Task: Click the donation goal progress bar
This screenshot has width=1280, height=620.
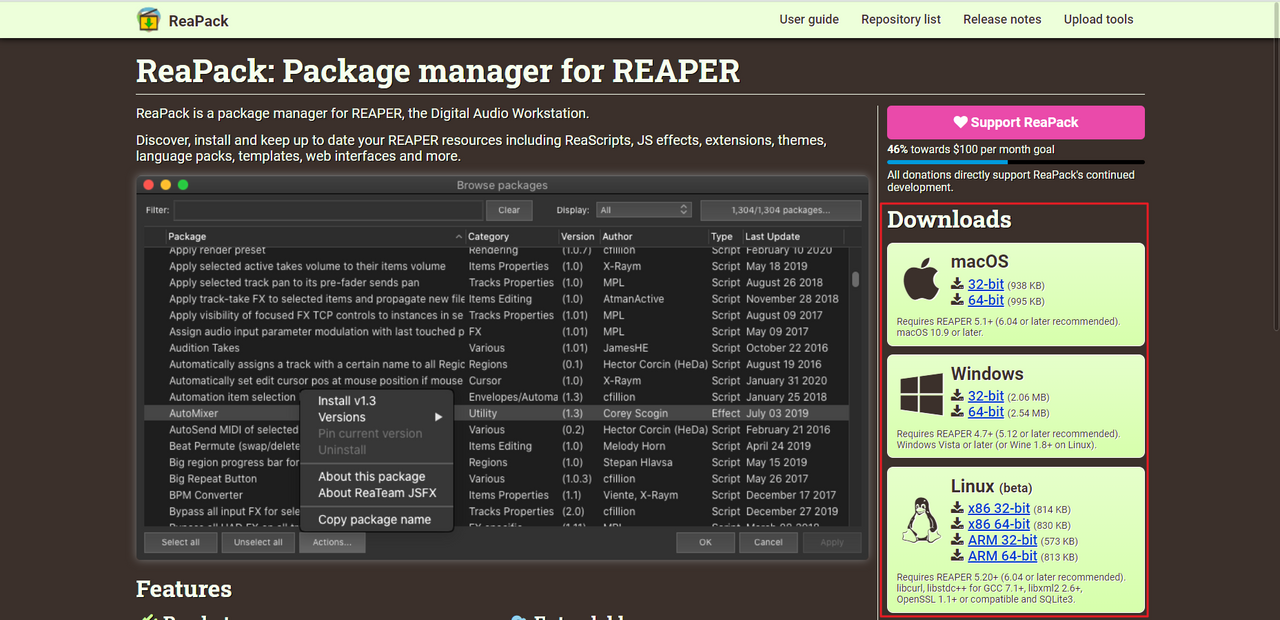Action: coord(1016,162)
